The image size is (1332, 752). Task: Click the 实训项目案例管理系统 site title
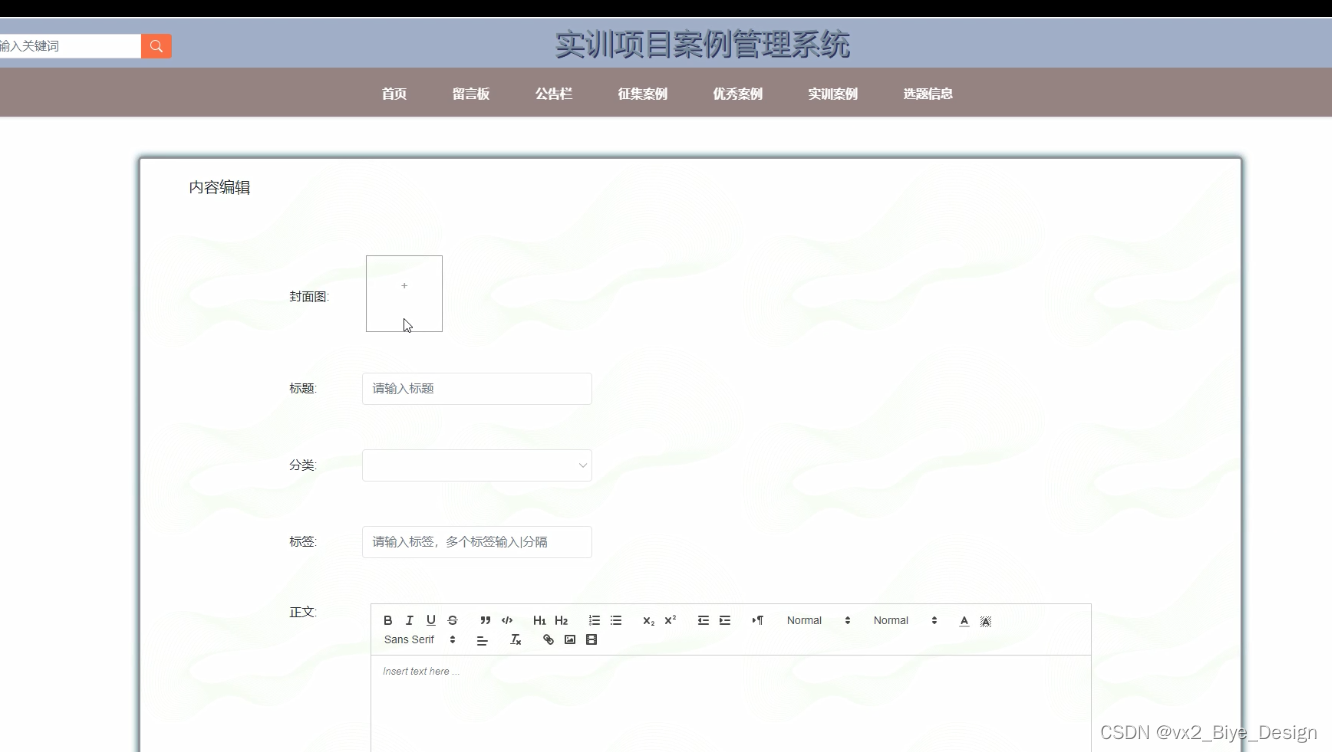coord(703,44)
